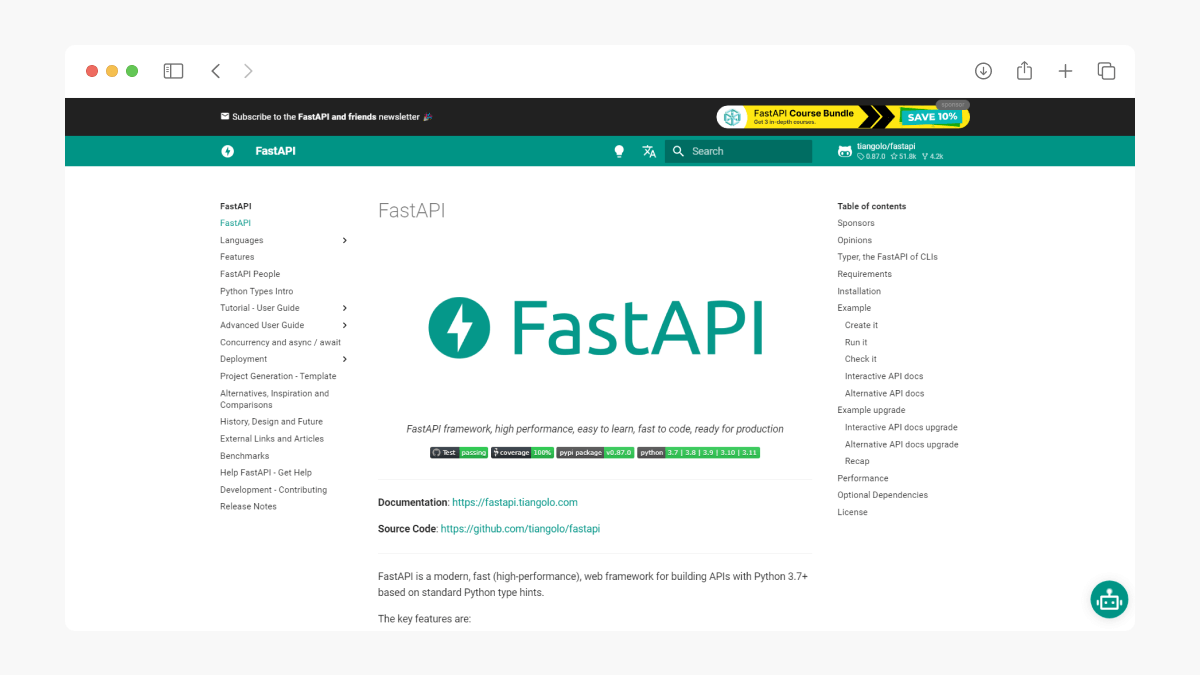Click the python versions badge
Image resolution: width=1200 pixels, height=675 pixels.
click(x=699, y=452)
